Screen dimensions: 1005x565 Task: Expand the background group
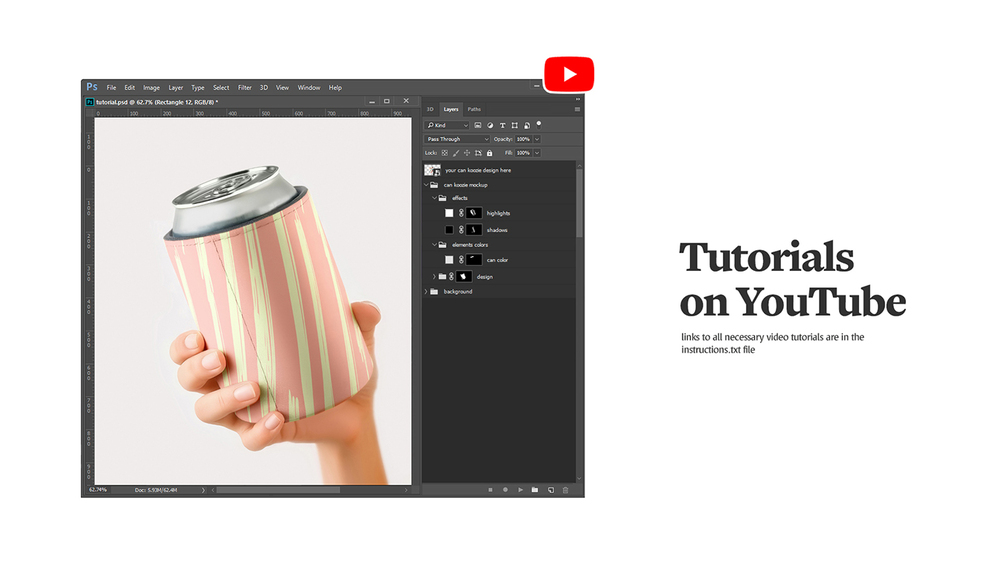click(x=426, y=291)
